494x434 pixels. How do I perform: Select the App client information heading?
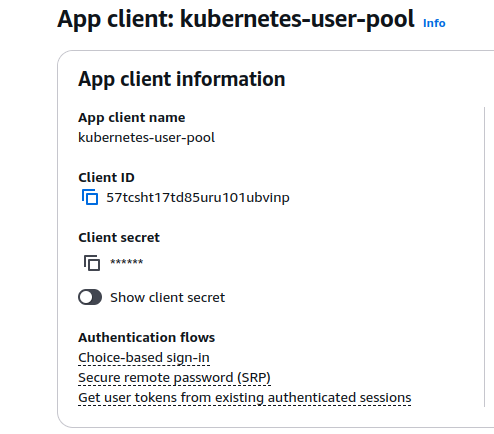(182, 79)
